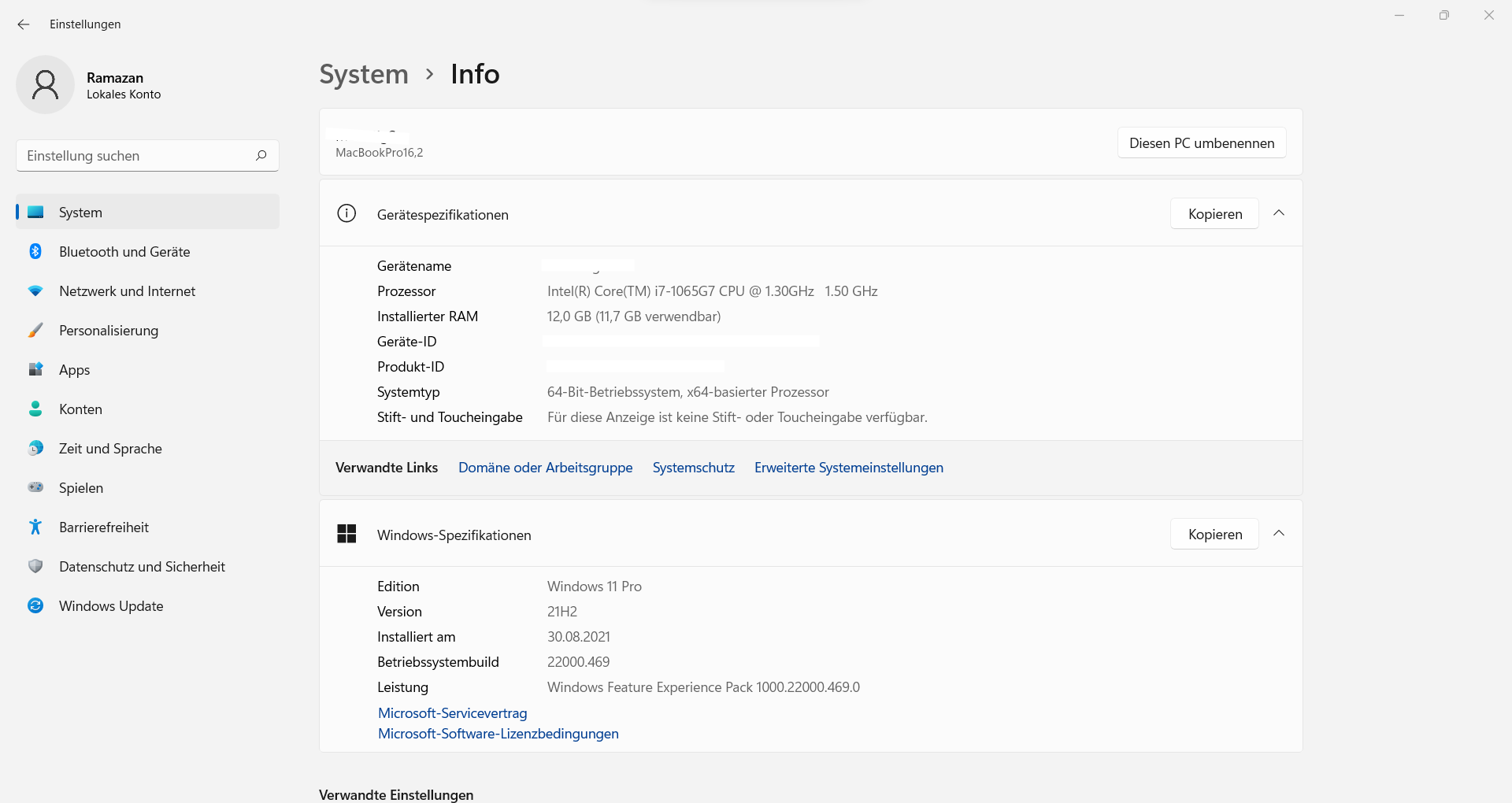Click the Zeit und Sprache globe icon

pyautogui.click(x=35, y=448)
